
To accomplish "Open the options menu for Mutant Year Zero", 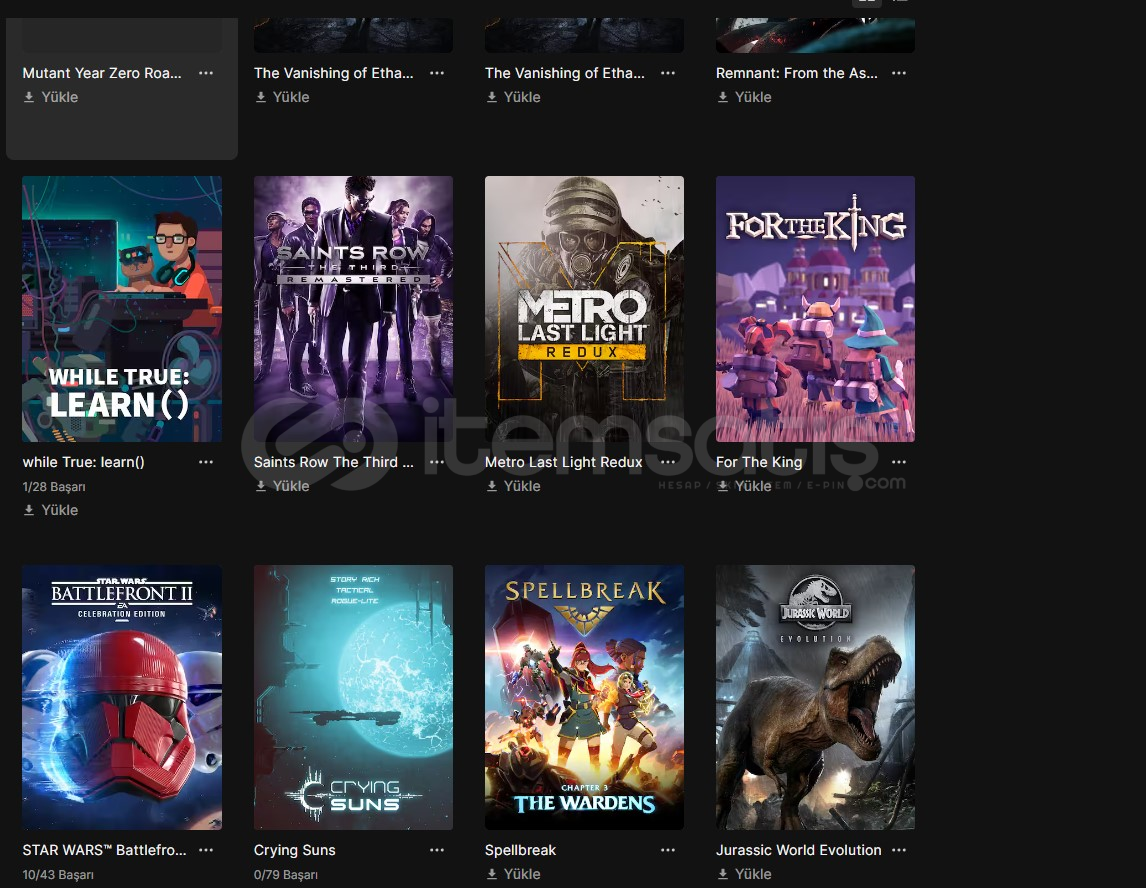I will click(x=206, y=73).
